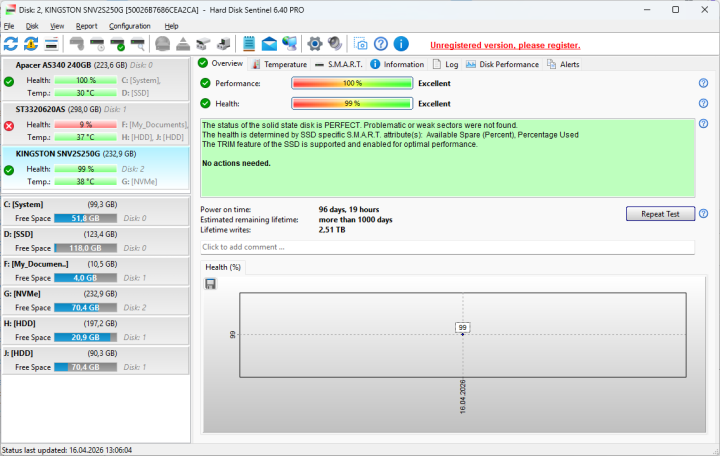Click the two stacked drives toolbar icon
The width and height of the screenshot is (720, 456).
[x=203, y=44]
